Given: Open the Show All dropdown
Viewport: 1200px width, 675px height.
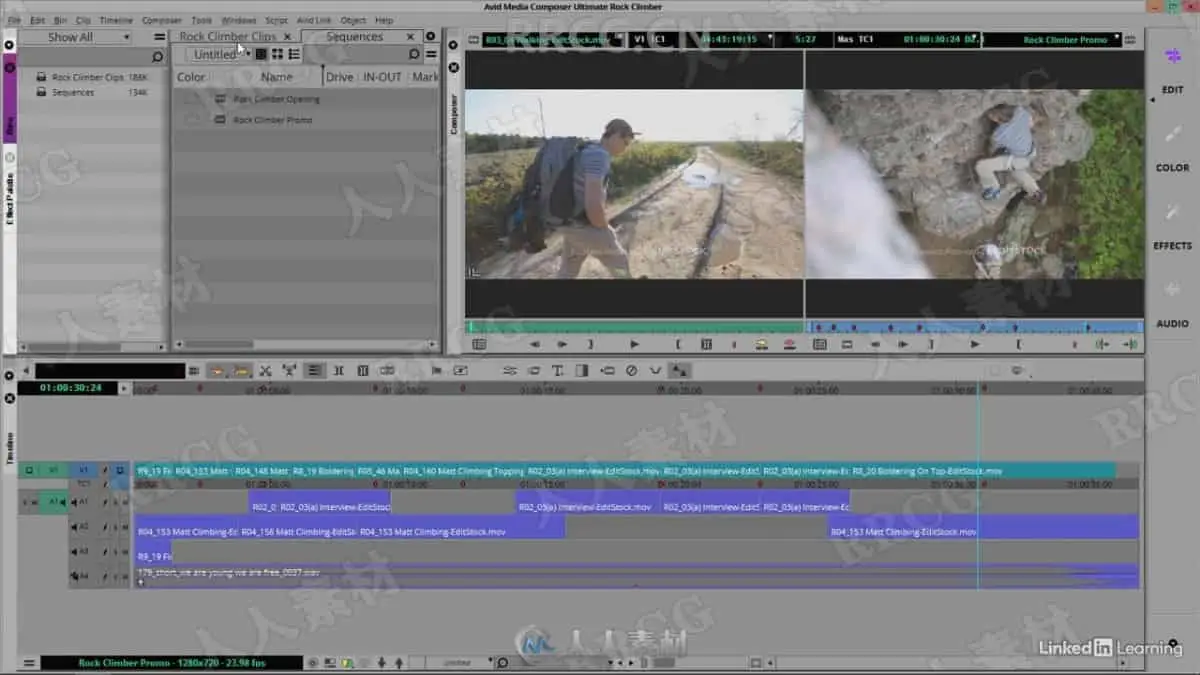Looking at the screenshot, I should pos(75,37).
